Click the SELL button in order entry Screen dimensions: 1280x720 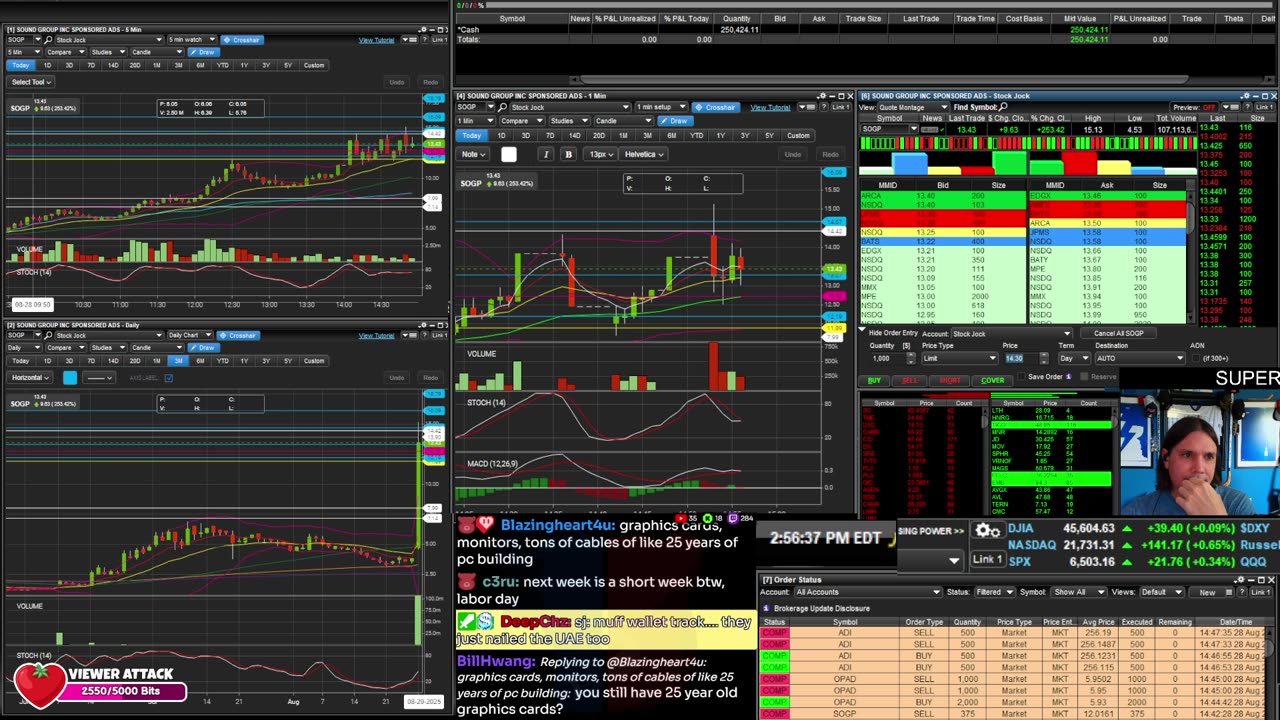[910, 380]
